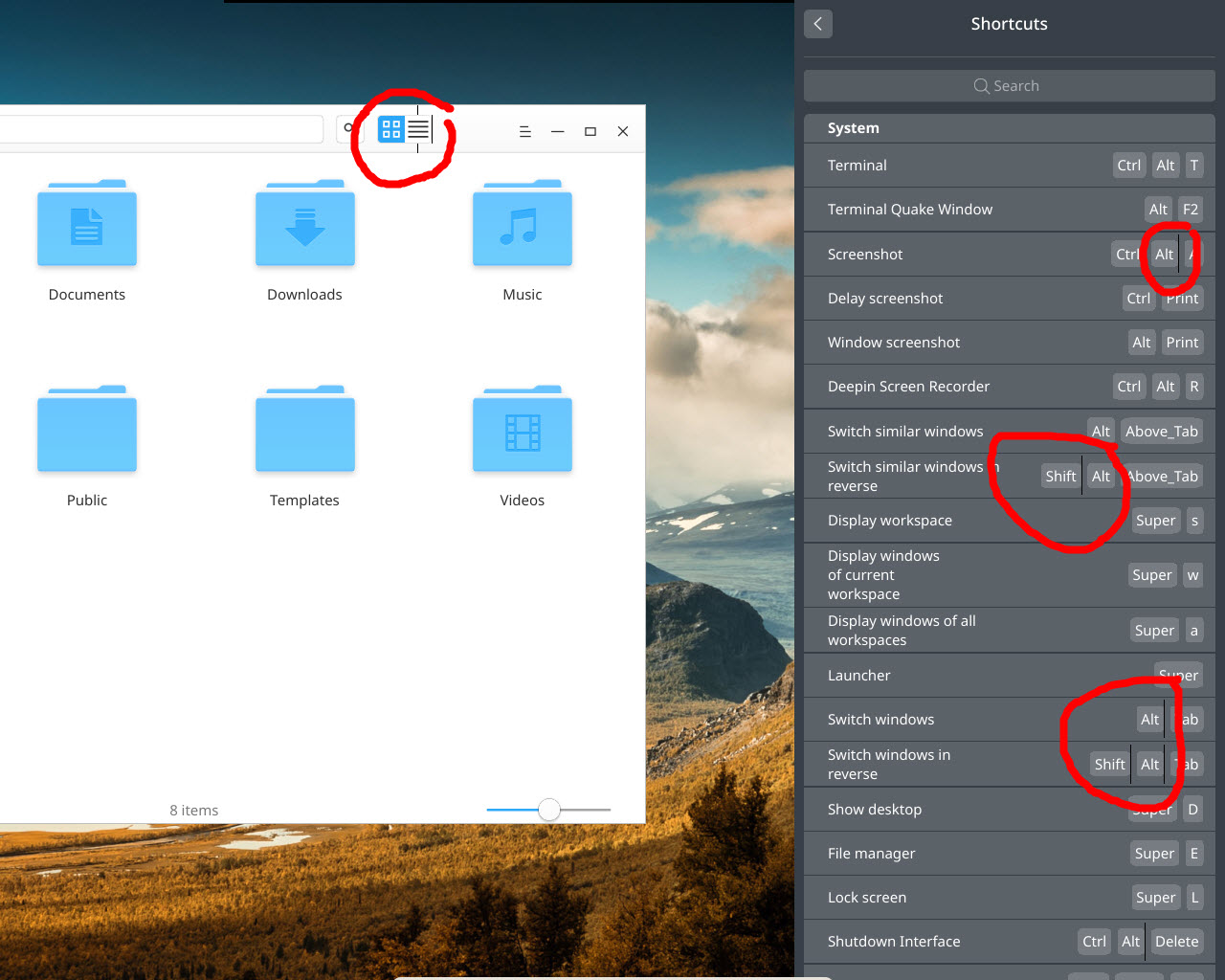Switch file manager to icon grid view
The height and width of the screenshot is (980, 1225).
pos(391,129)
